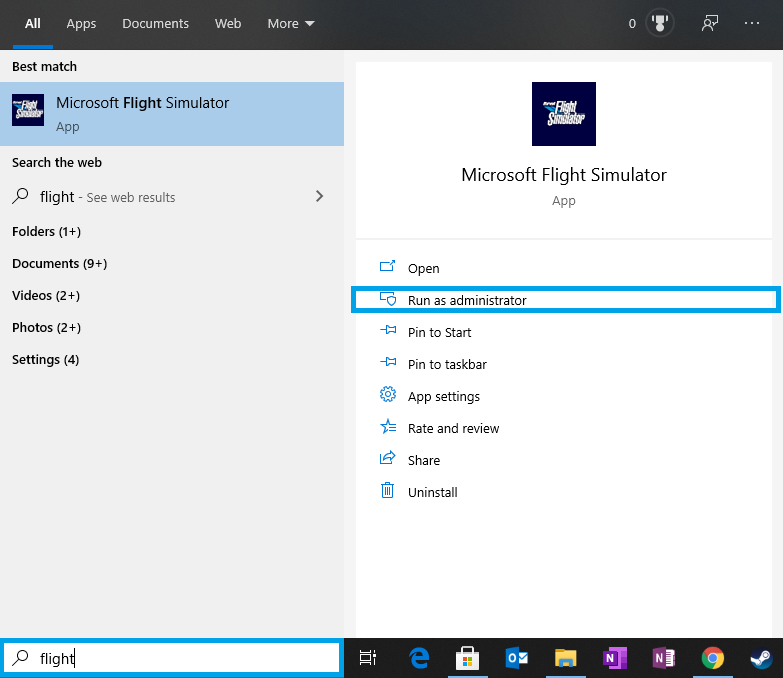Expand the More filter dropdown
Viewport: 783px width, 678px height.
tap(291, 24)
